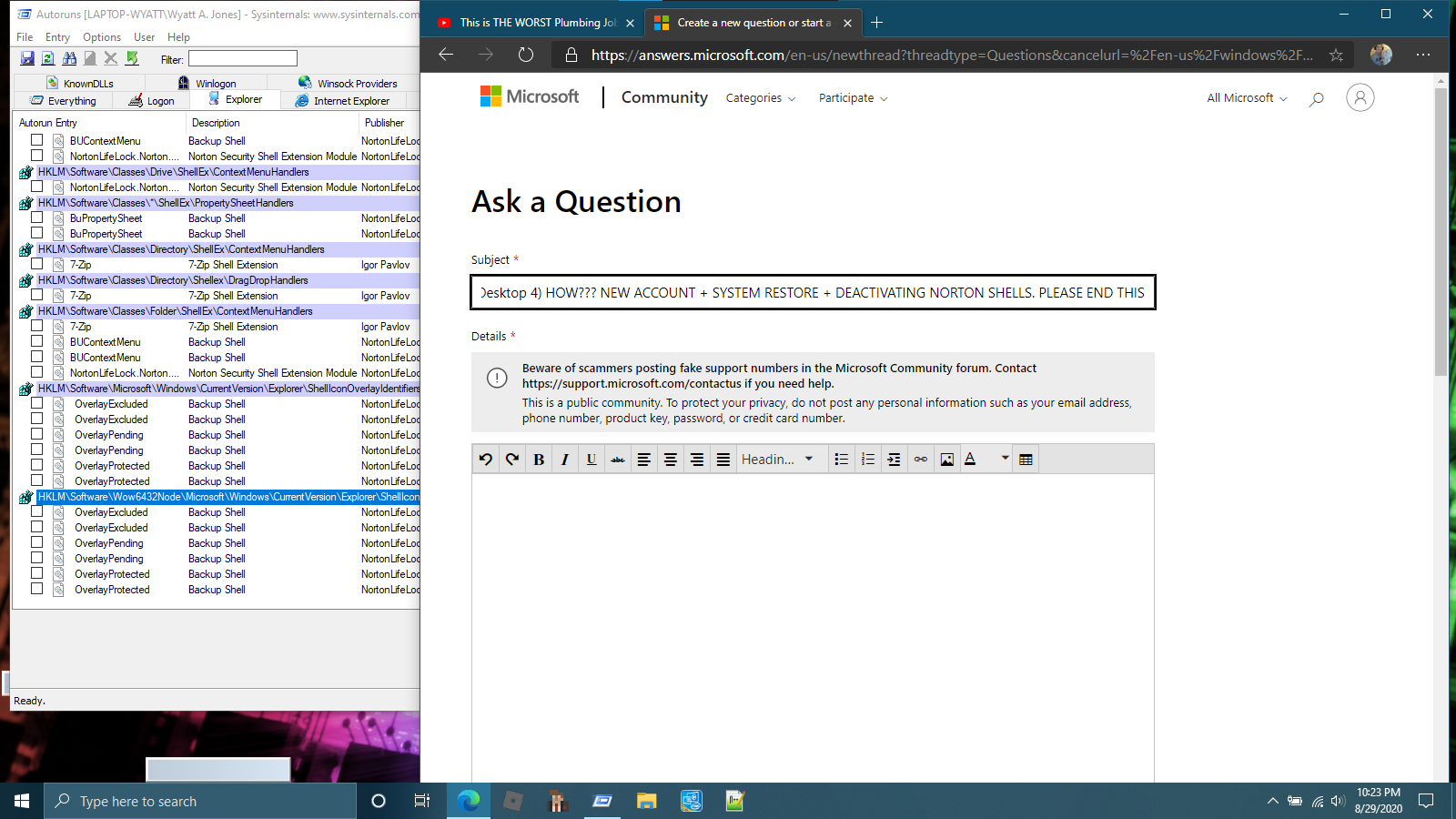
Task: Open File Explorer from the taskbar
Action: tap(647, 801)
